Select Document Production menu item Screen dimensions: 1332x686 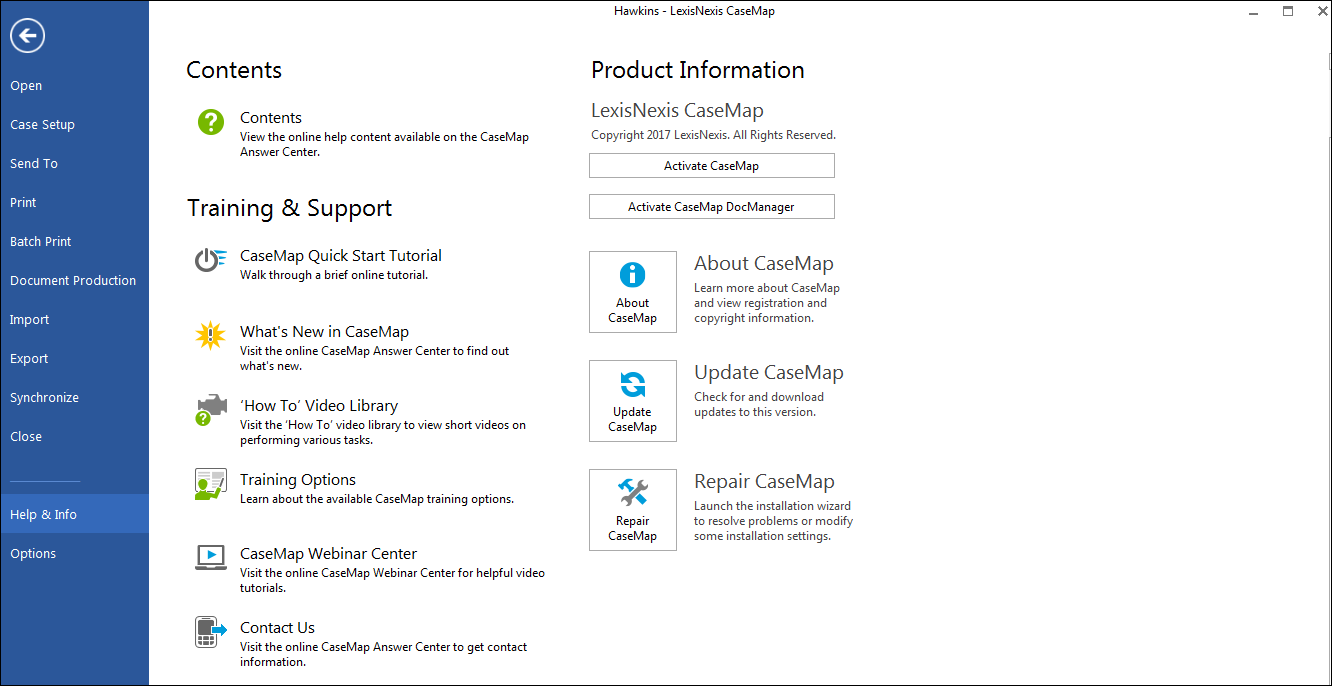[x=74, y=281]
